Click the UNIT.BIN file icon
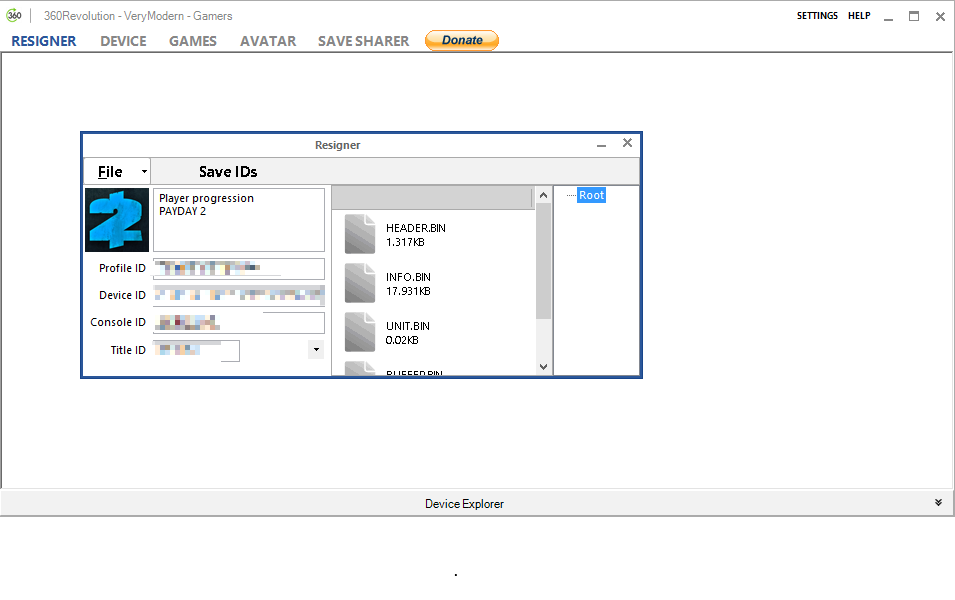The width and height of the screenshot is (955, 600). pyautogui.click(x=360, y=332)
